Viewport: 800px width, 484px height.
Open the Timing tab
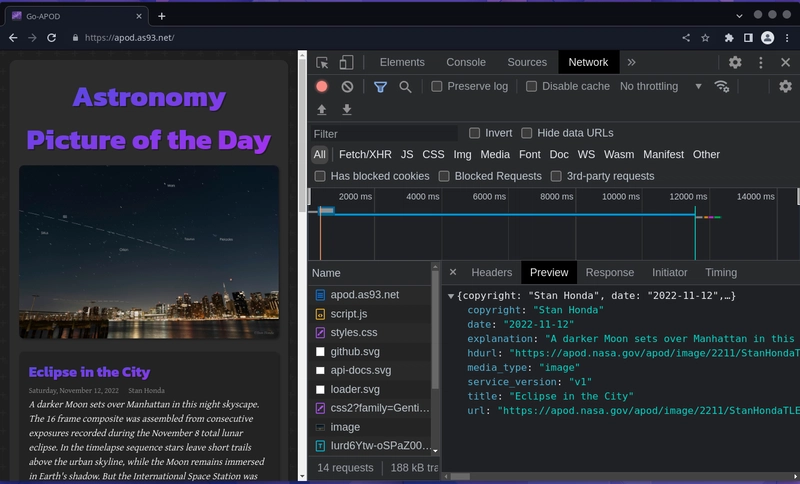click(721, 272)
